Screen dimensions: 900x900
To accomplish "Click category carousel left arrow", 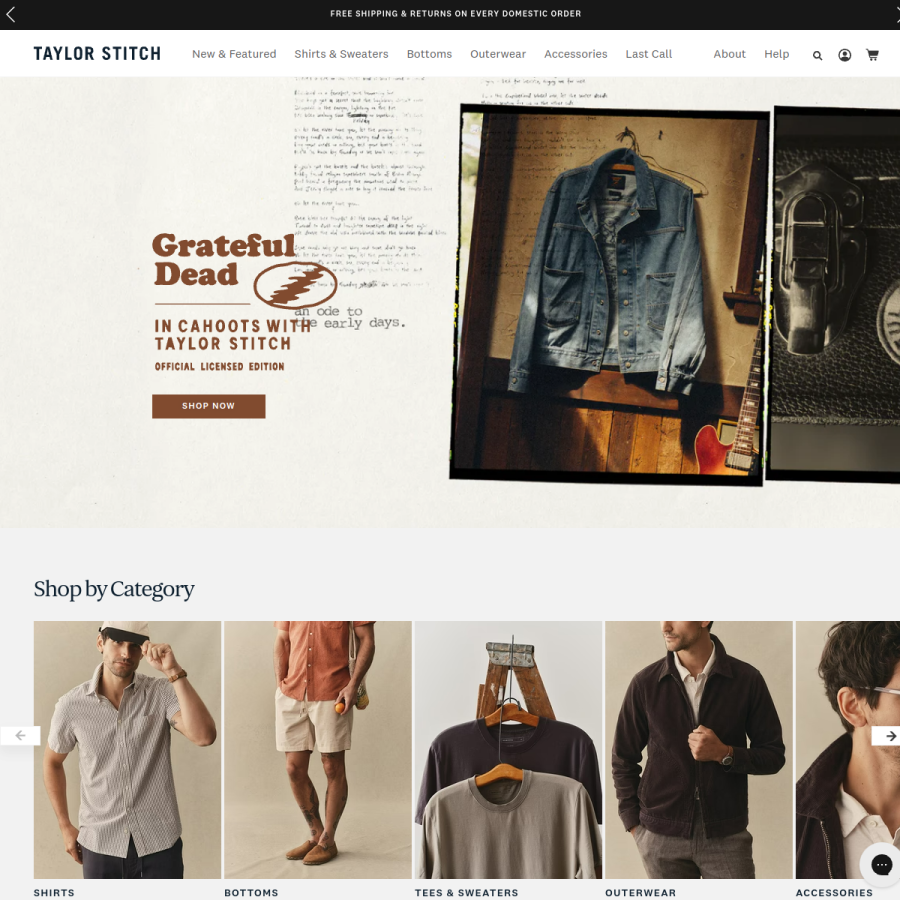I will tap(20, 735).
